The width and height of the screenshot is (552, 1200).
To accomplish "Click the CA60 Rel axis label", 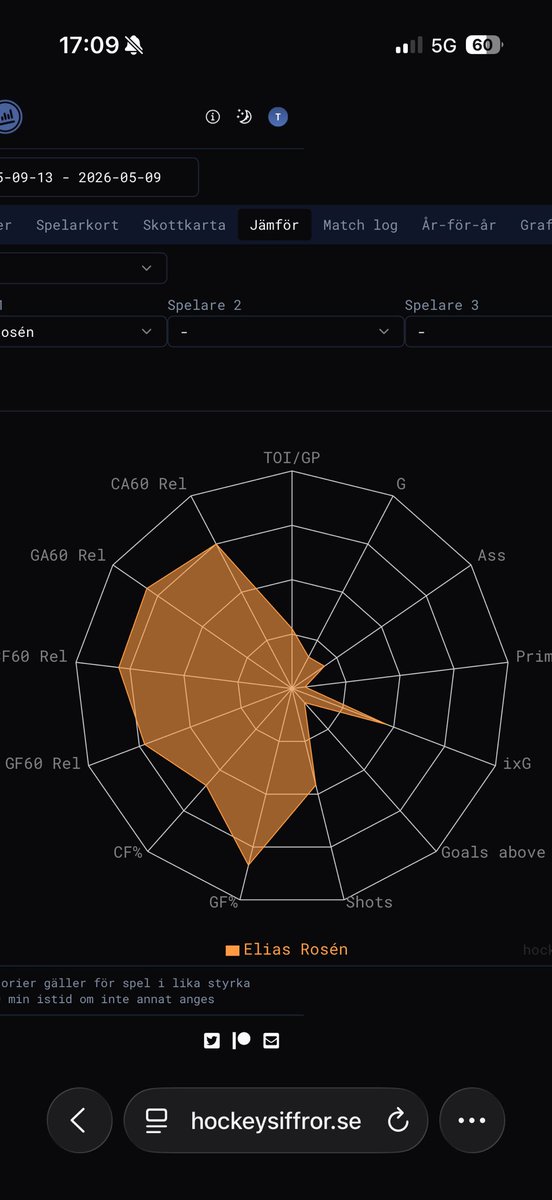I will (149, 484).
